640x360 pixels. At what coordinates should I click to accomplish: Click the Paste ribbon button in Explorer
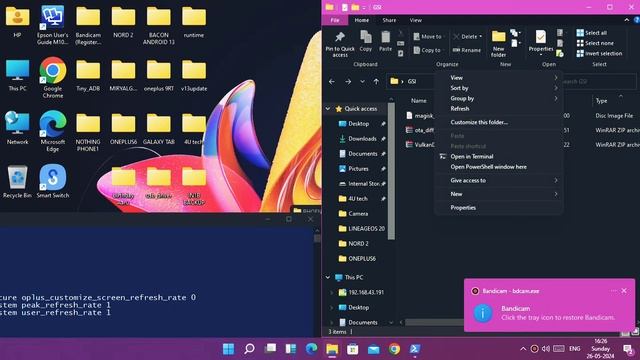(x=385, y=41)
